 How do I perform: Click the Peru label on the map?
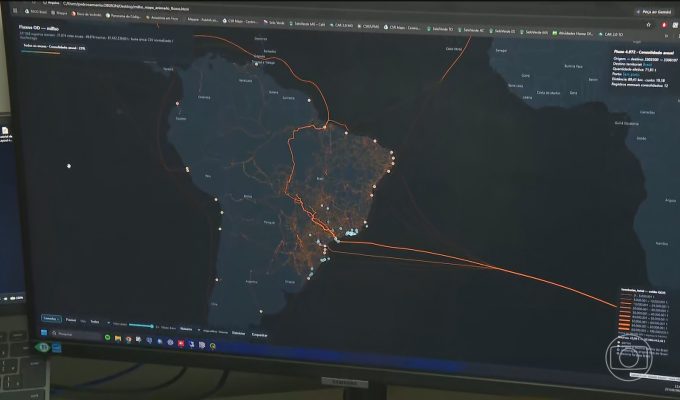208,176
